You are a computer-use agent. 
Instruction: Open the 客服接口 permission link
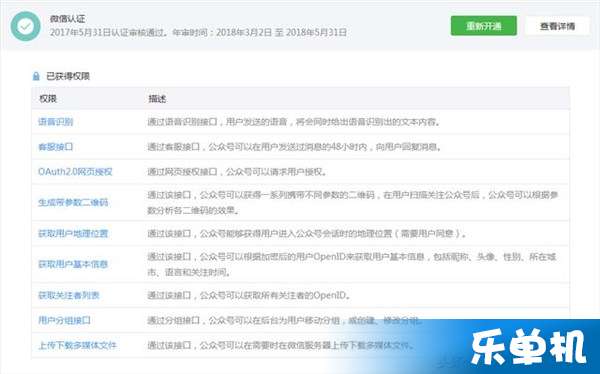55,147
